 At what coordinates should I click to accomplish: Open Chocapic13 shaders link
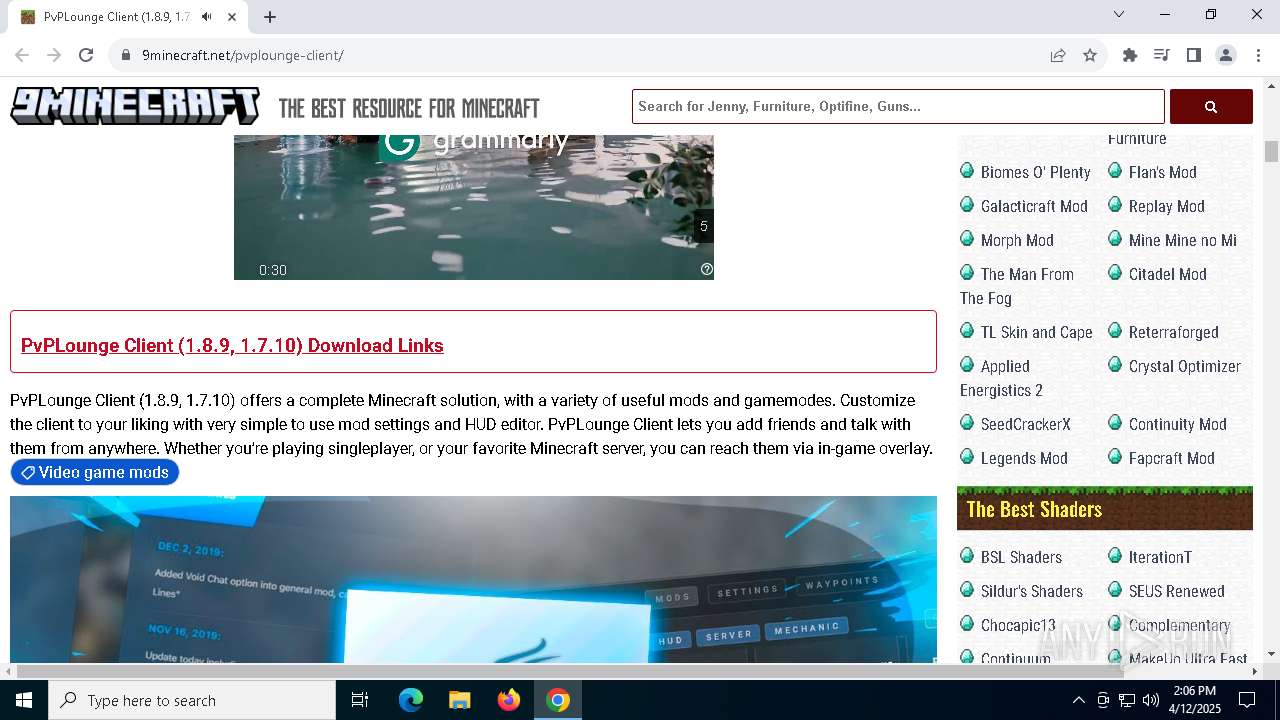[x=1018, y=625]
